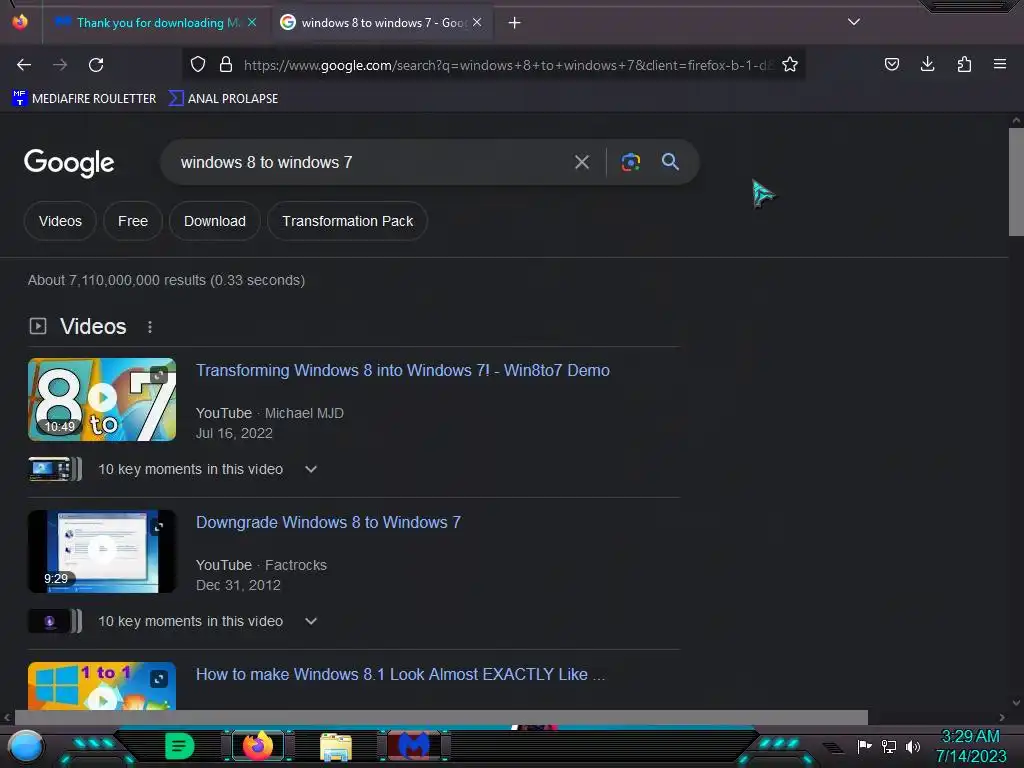Click the list all tabs chevron
The width and height of the screenshot is (1024, 768).
(854, 22)
